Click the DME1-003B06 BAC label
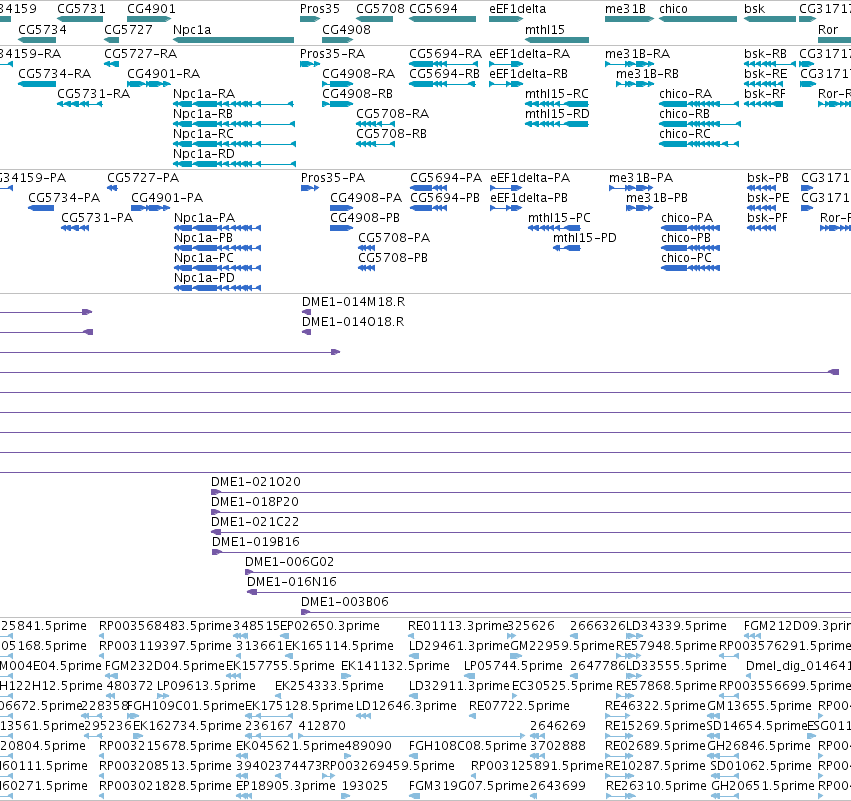This screenshot has height=801, width=851. tap(345, 602)
